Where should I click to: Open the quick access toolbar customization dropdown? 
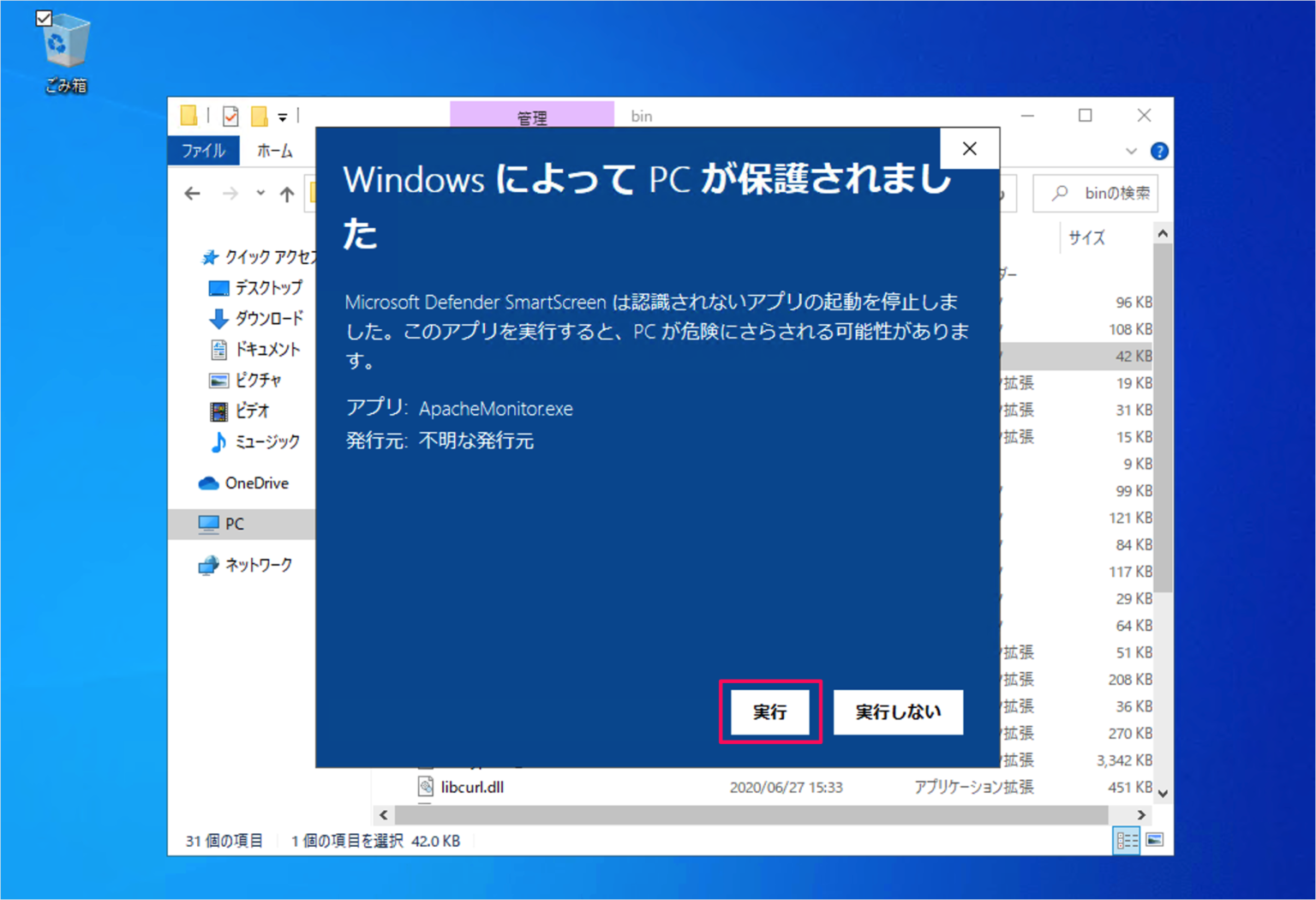click(x=283, y=115)
